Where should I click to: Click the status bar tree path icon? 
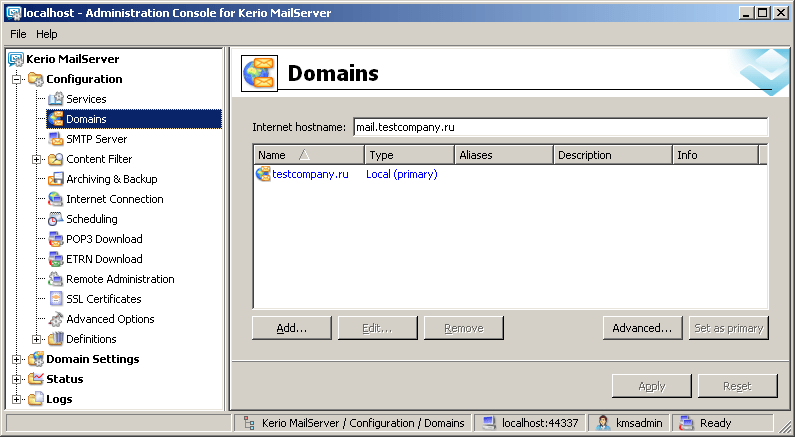click(x=249, y=423)
